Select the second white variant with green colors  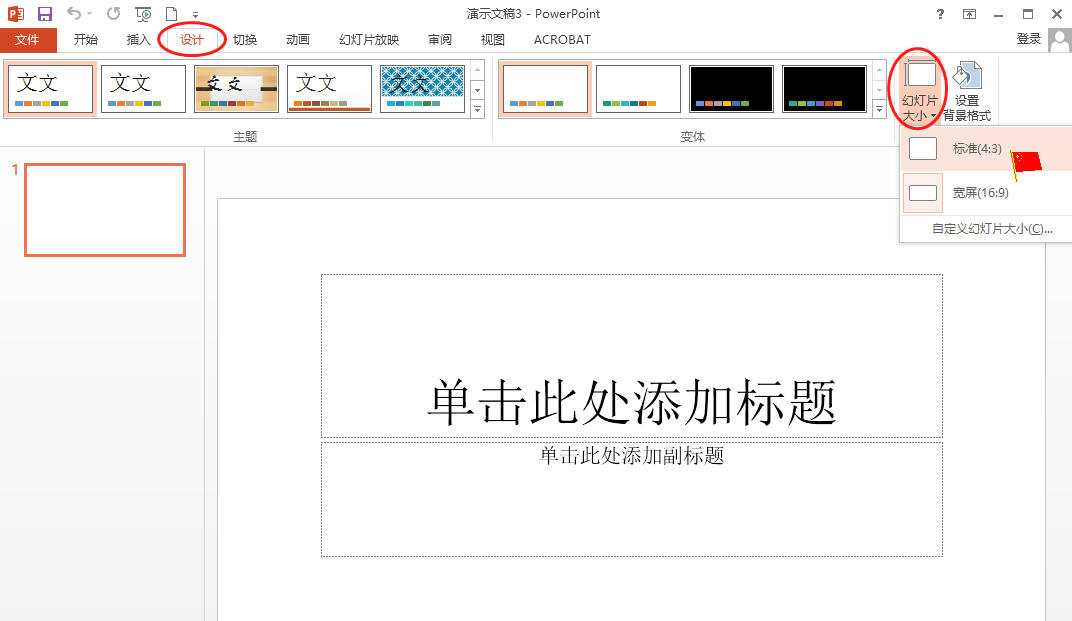click(639, 89)
